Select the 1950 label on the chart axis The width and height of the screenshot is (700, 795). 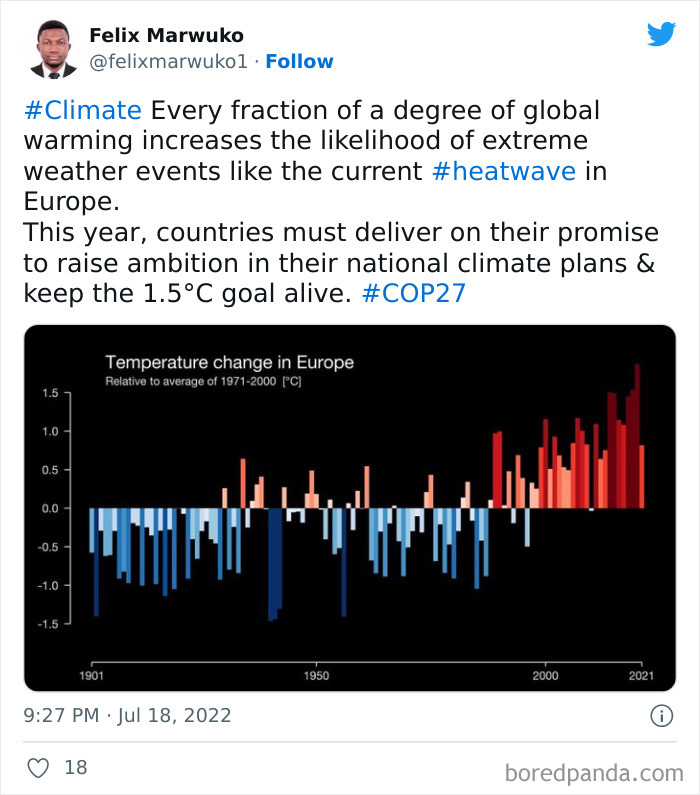(317, 676)
